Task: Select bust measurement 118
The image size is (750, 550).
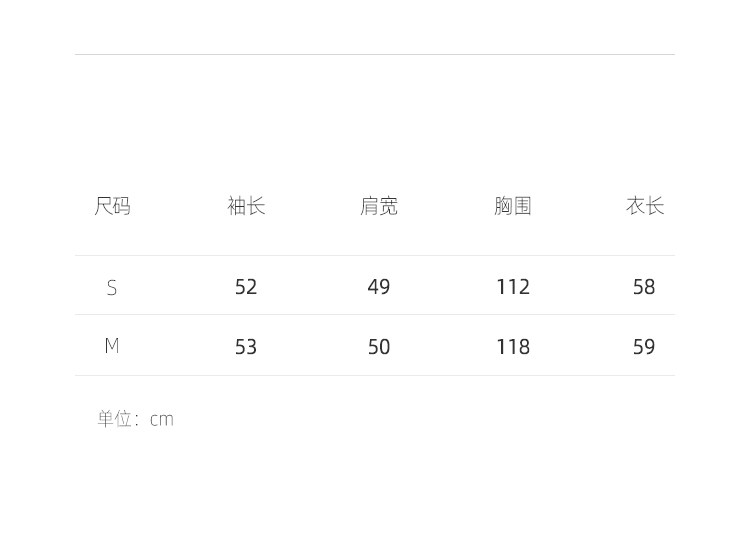Action: tap(513, 347)
